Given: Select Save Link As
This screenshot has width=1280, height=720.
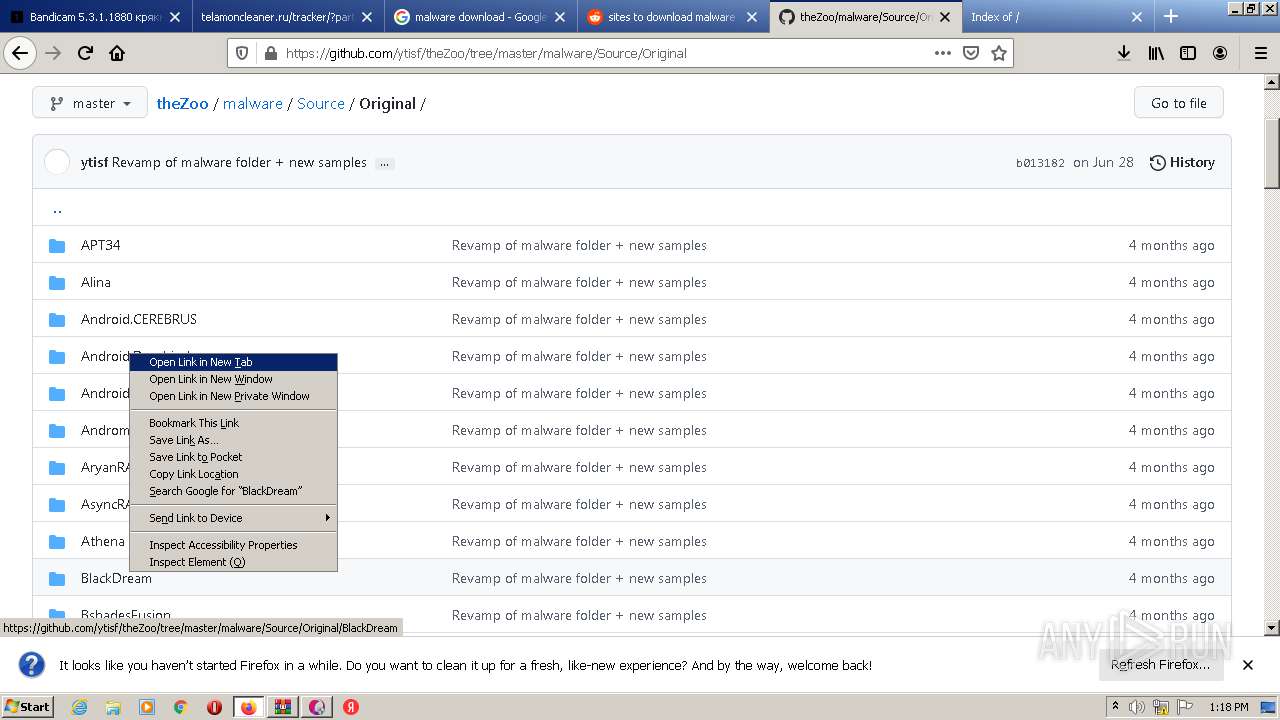Looking at the screenshot, I should click(233, 440).
